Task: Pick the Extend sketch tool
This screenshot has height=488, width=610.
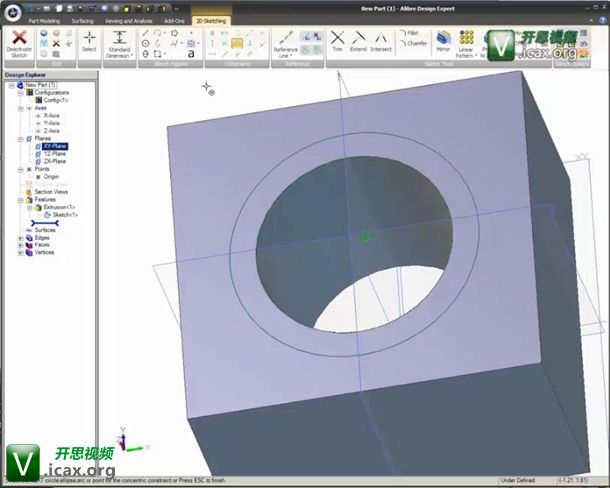Action: pyautogui.click(x=358, y=40)
